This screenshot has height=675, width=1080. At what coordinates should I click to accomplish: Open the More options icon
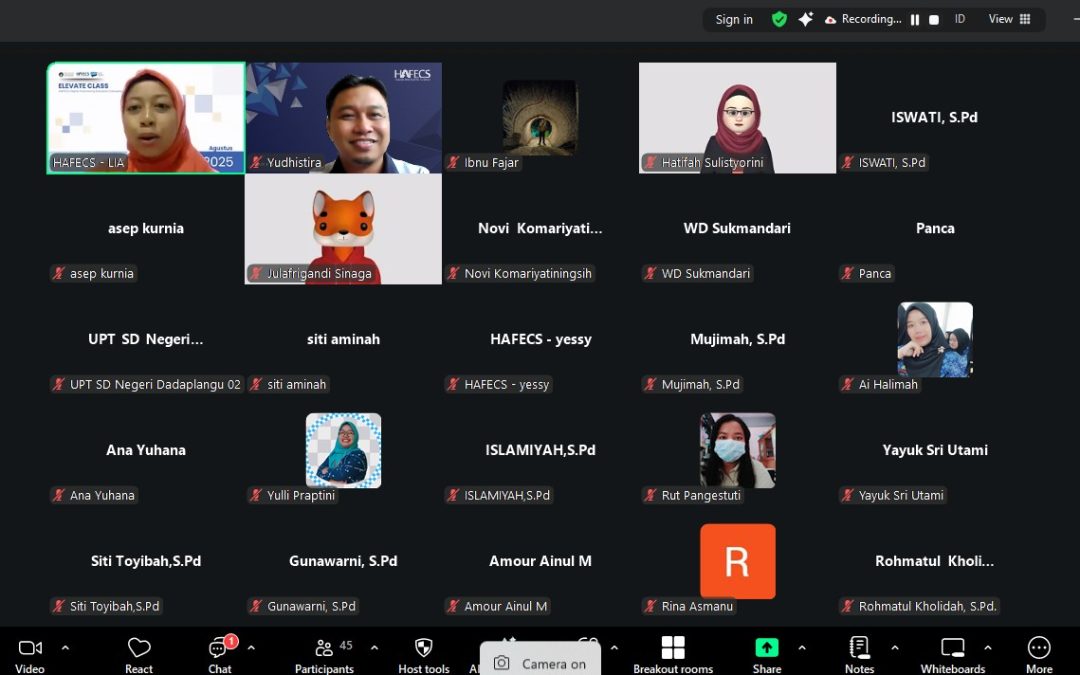coord(1039,648)
